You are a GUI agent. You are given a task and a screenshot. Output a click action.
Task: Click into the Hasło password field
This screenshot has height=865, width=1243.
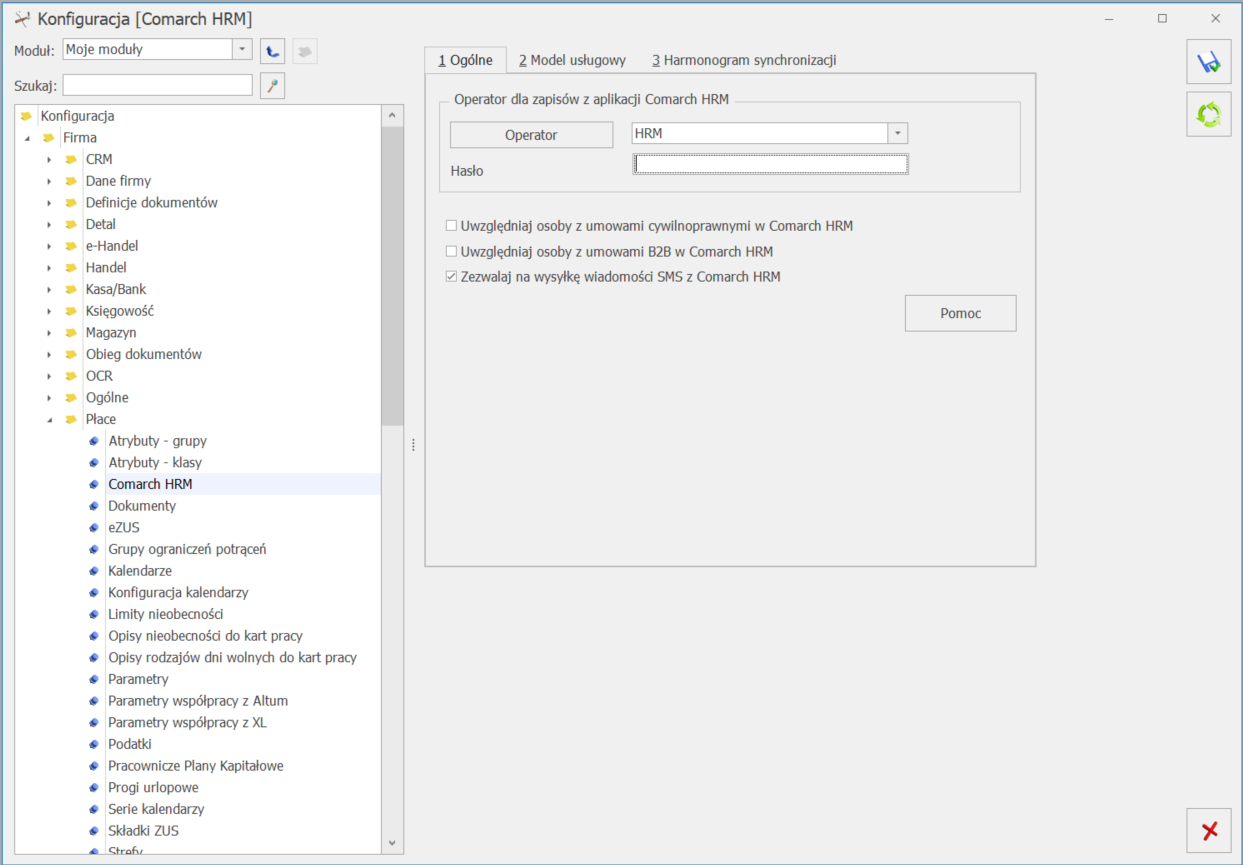click(x=770, y=164)
